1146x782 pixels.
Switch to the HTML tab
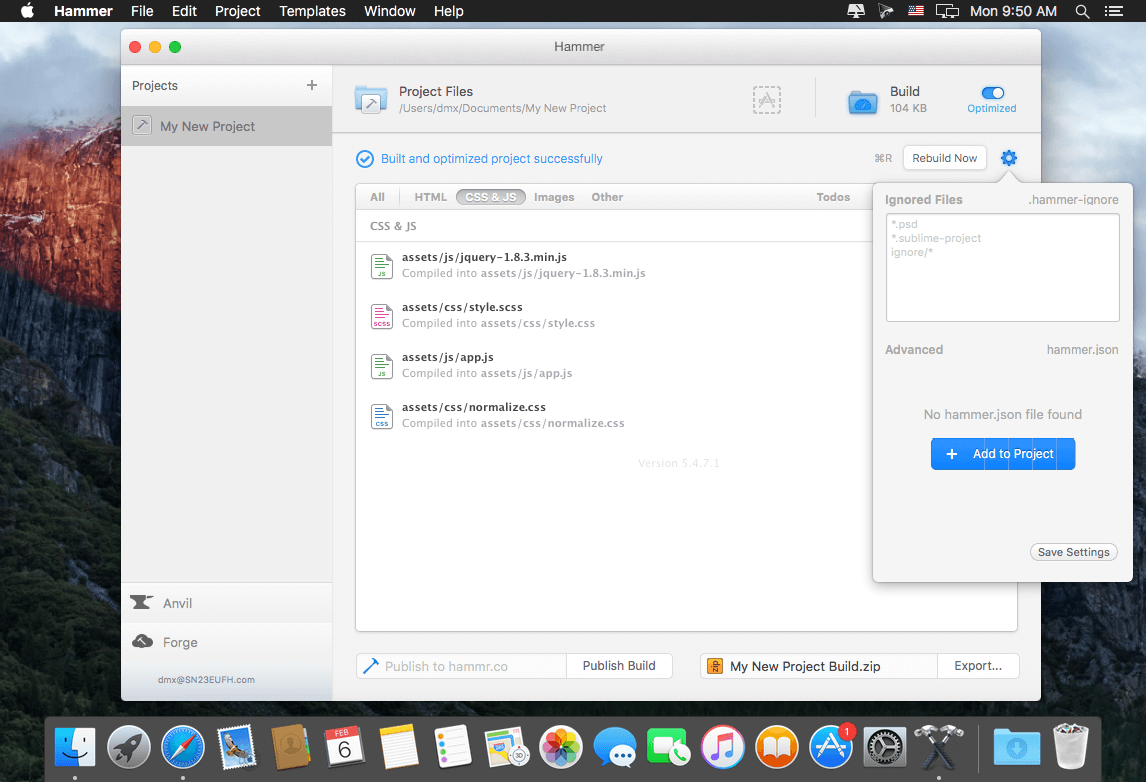tap(430, 197)
